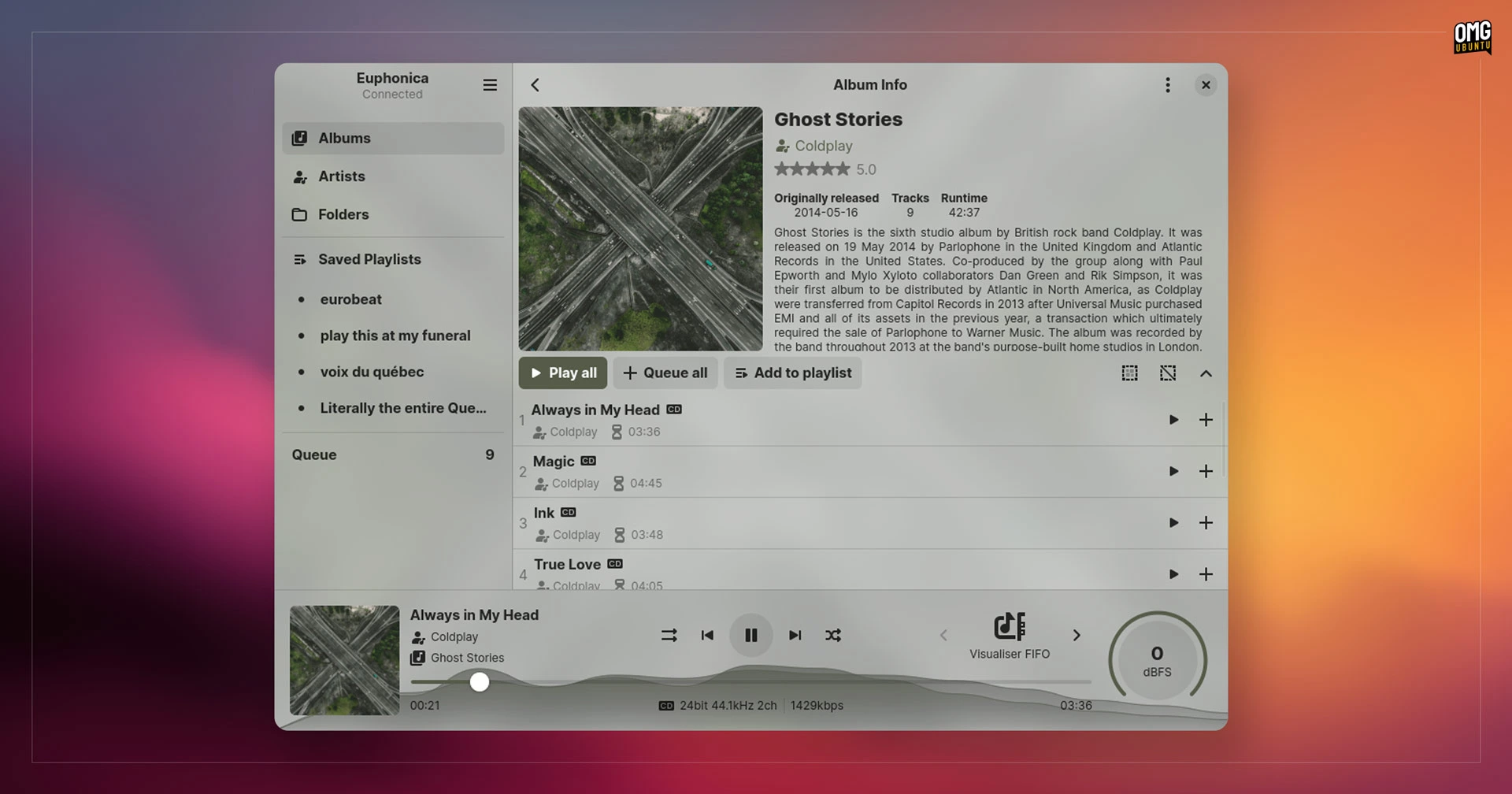Go back using header back arrow
This screenshot has height=794, width=1512.
tap(535, 85)
